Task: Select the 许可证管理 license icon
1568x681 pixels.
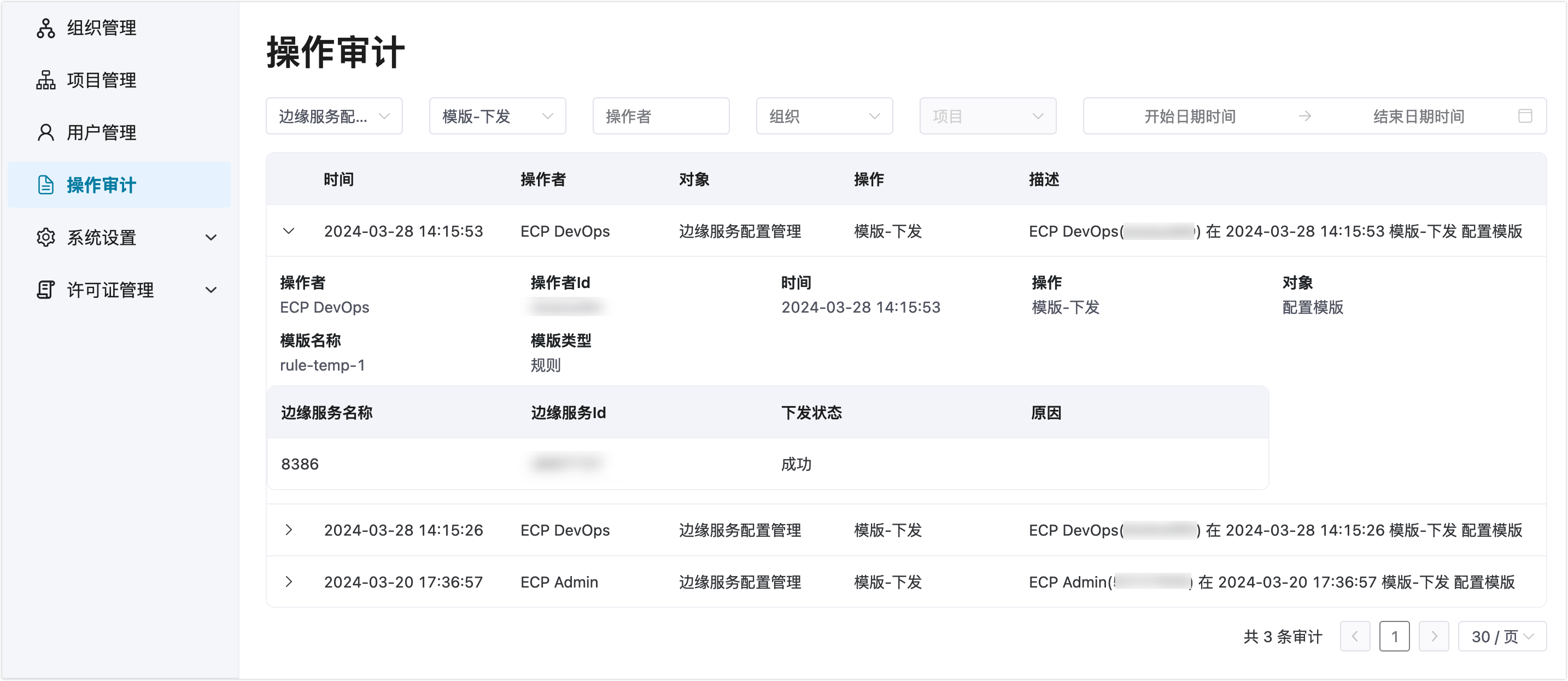Action: tap(45, 290)
